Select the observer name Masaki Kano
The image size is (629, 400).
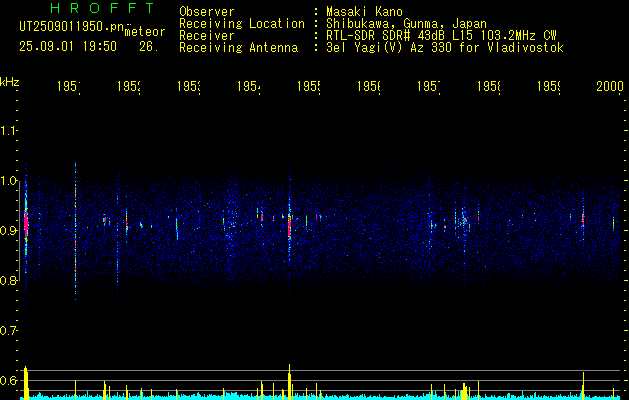(x=365, y=11)
